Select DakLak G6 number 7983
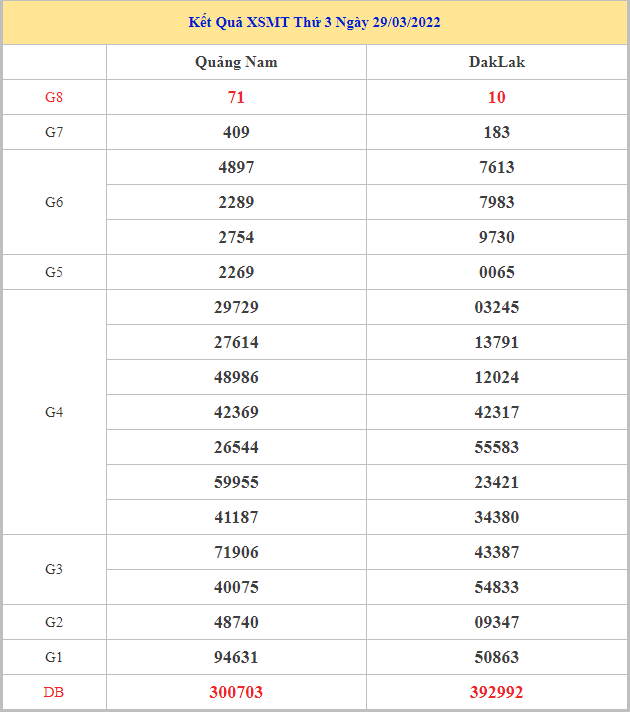The width and height of the screenshot is (630, 712). pos(496,202)
